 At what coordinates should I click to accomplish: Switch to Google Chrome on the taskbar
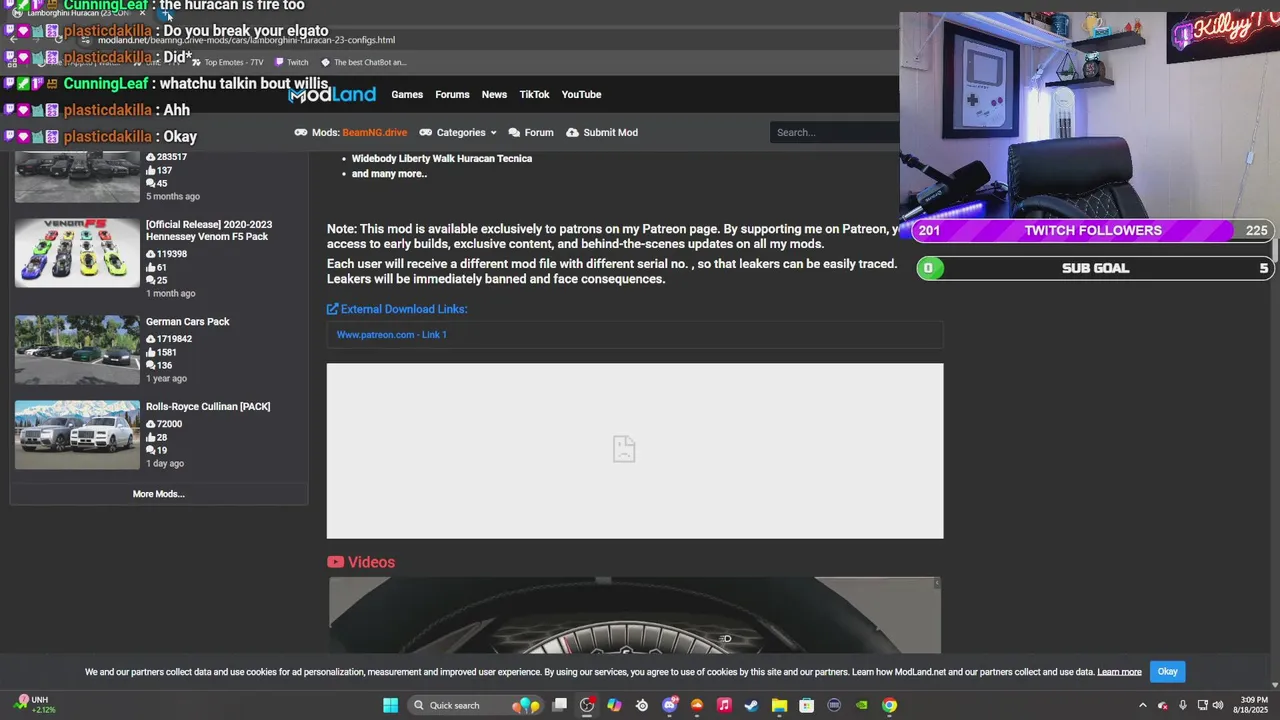(889, 705)
